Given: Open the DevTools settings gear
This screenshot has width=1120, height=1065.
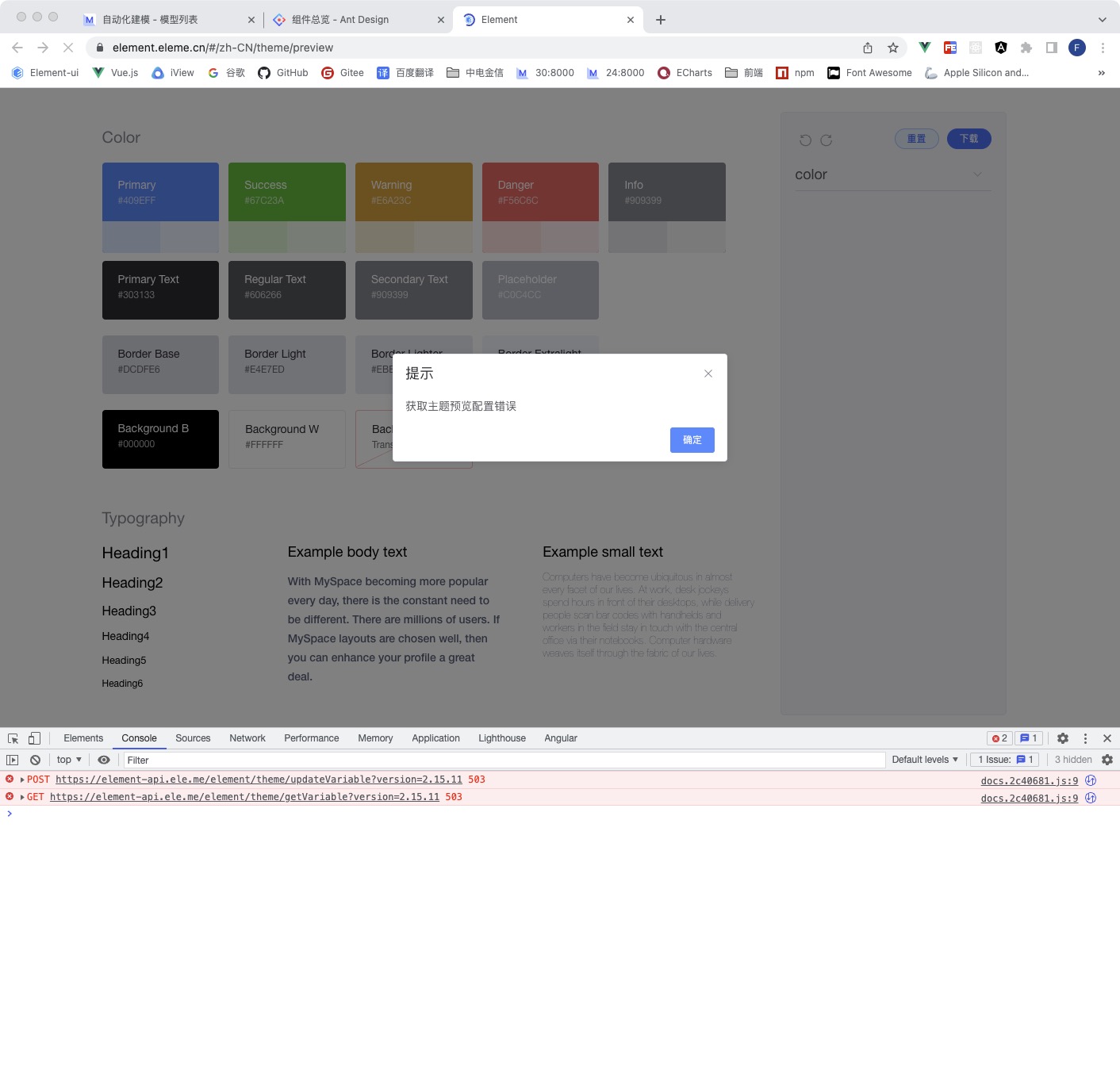Looking at the screenshot, I should [1063, 738].
